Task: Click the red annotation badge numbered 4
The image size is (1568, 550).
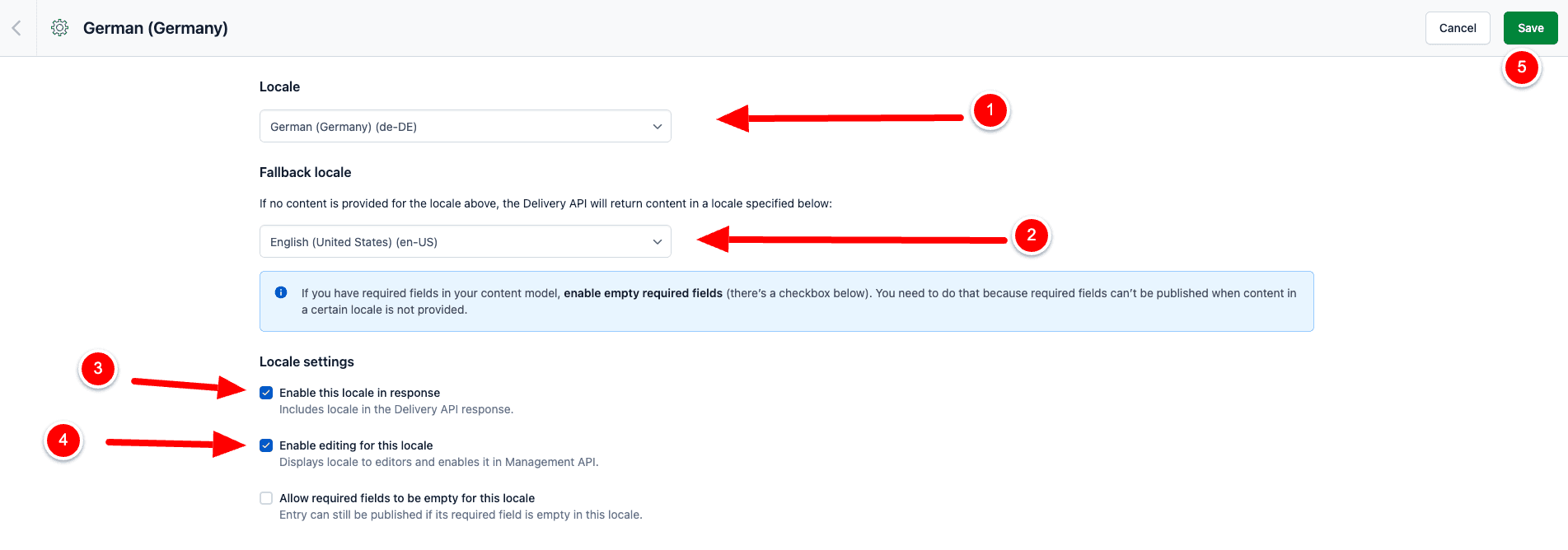Action: (63, 440)
